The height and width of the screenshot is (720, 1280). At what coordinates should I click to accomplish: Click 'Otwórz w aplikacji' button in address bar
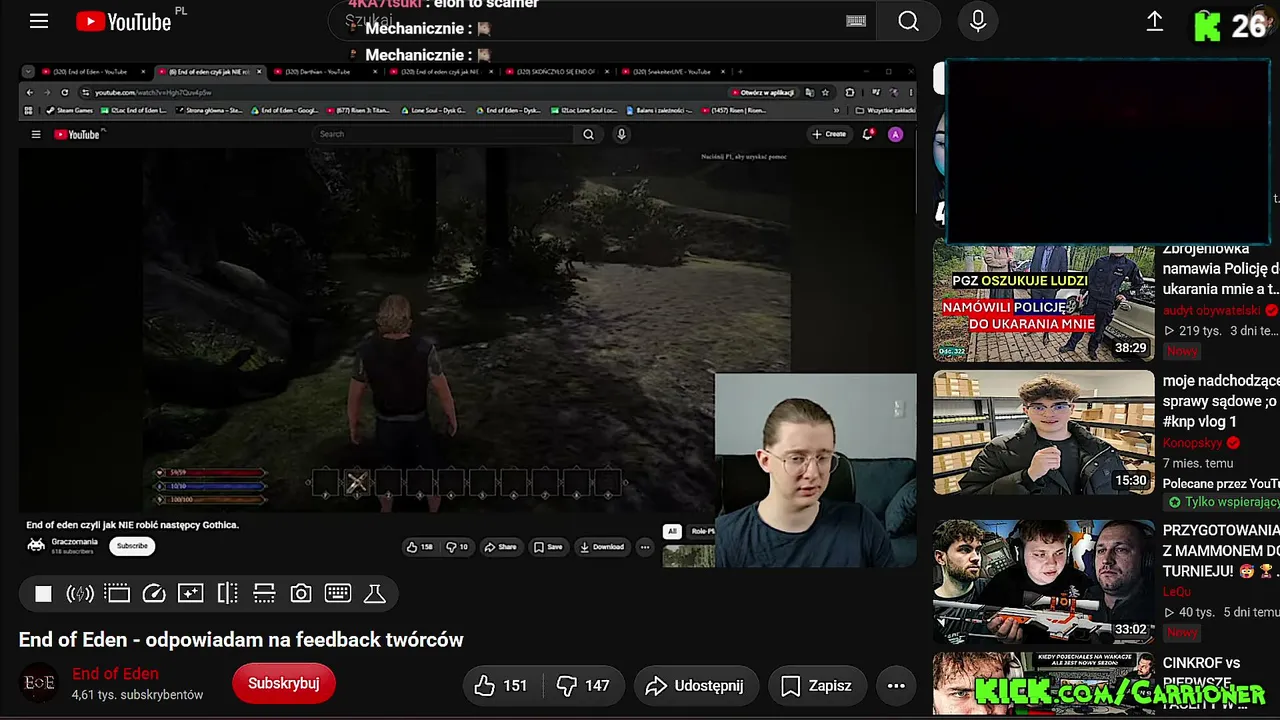click(764, 92)
